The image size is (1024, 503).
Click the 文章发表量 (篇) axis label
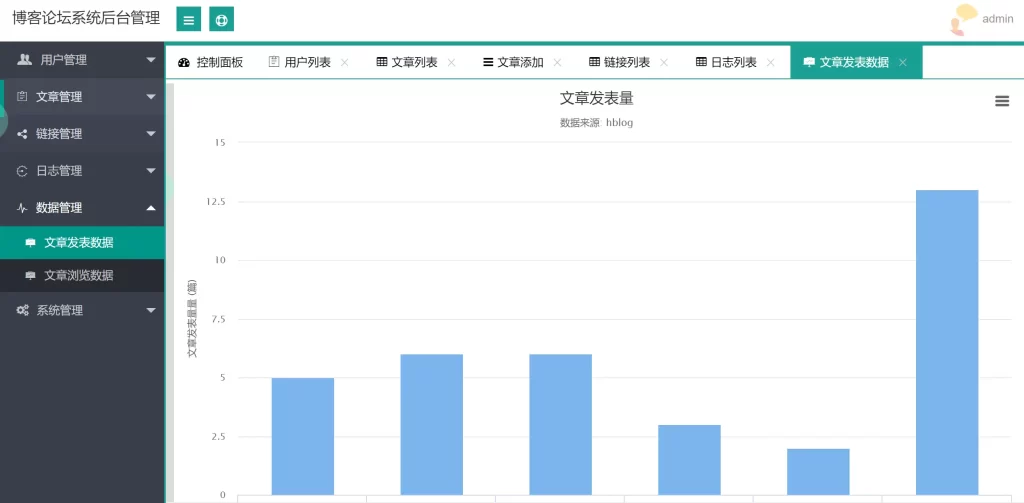pyautogui.click(x=192, y=319)
